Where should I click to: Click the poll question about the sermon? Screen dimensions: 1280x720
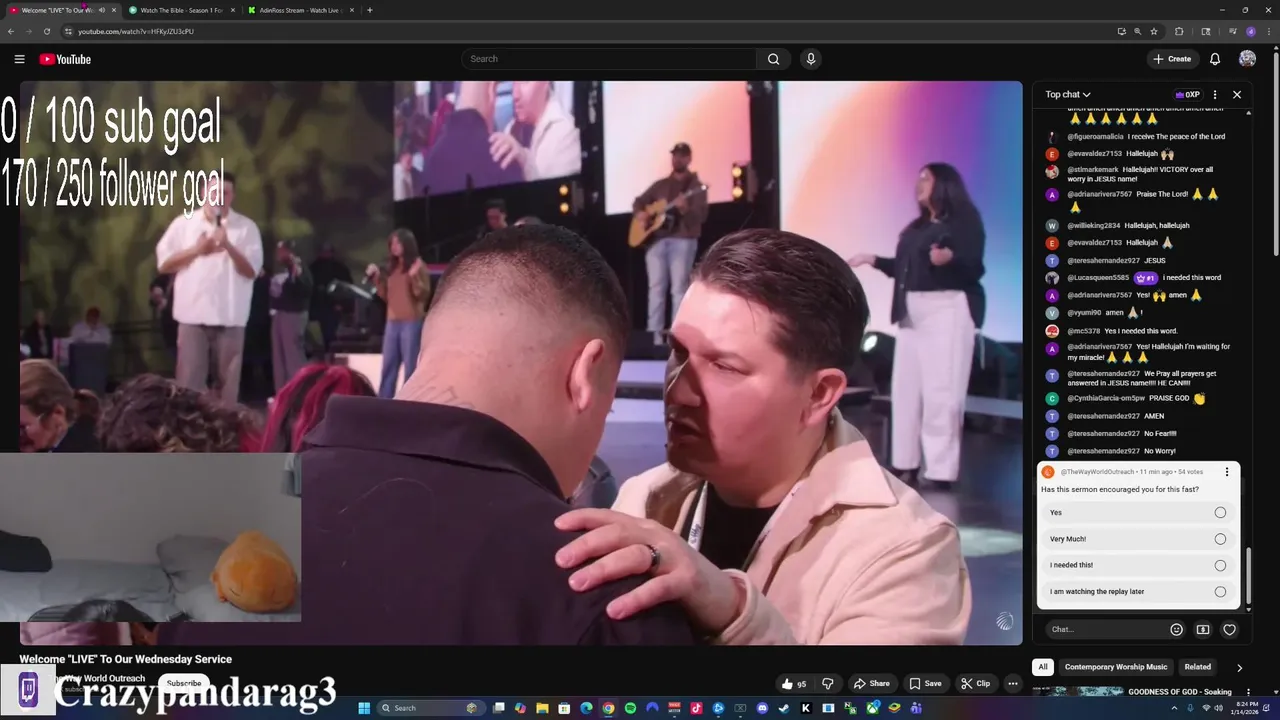point(1120,490)
